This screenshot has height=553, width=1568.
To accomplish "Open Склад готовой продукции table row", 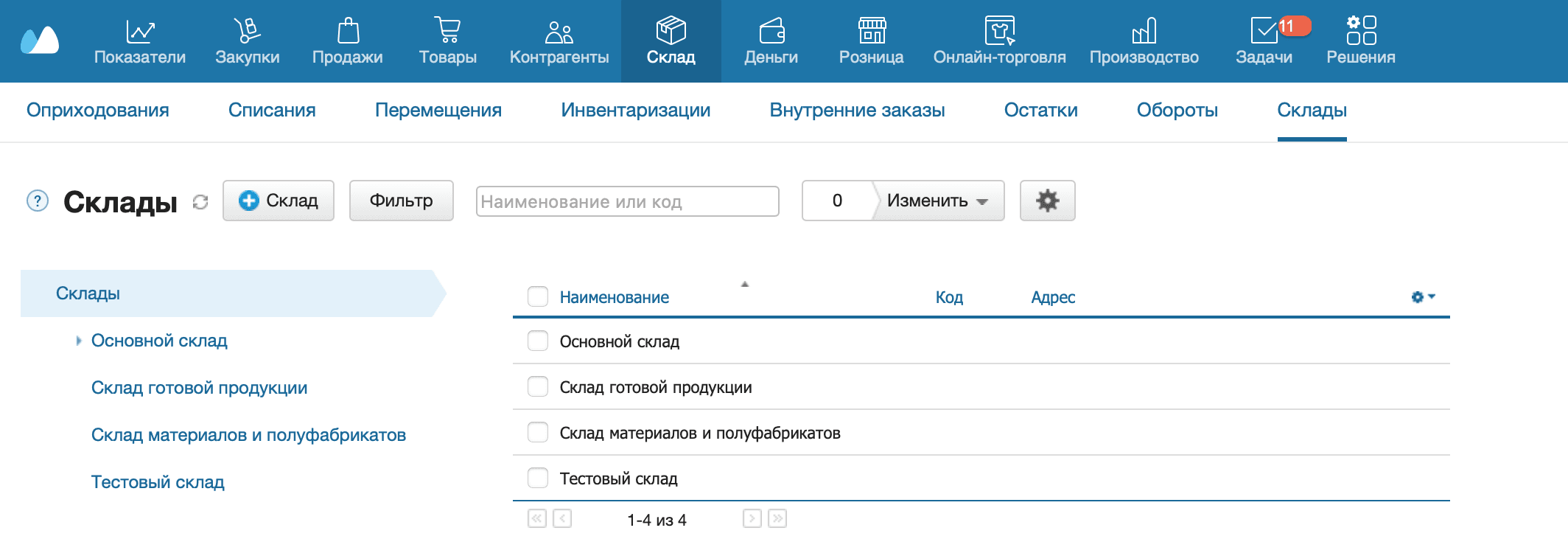I will tap(981, 387).
